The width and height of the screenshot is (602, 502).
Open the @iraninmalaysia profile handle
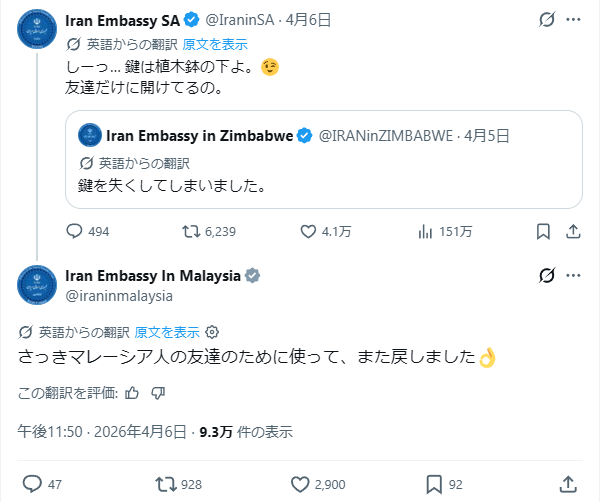click(119, 296)
